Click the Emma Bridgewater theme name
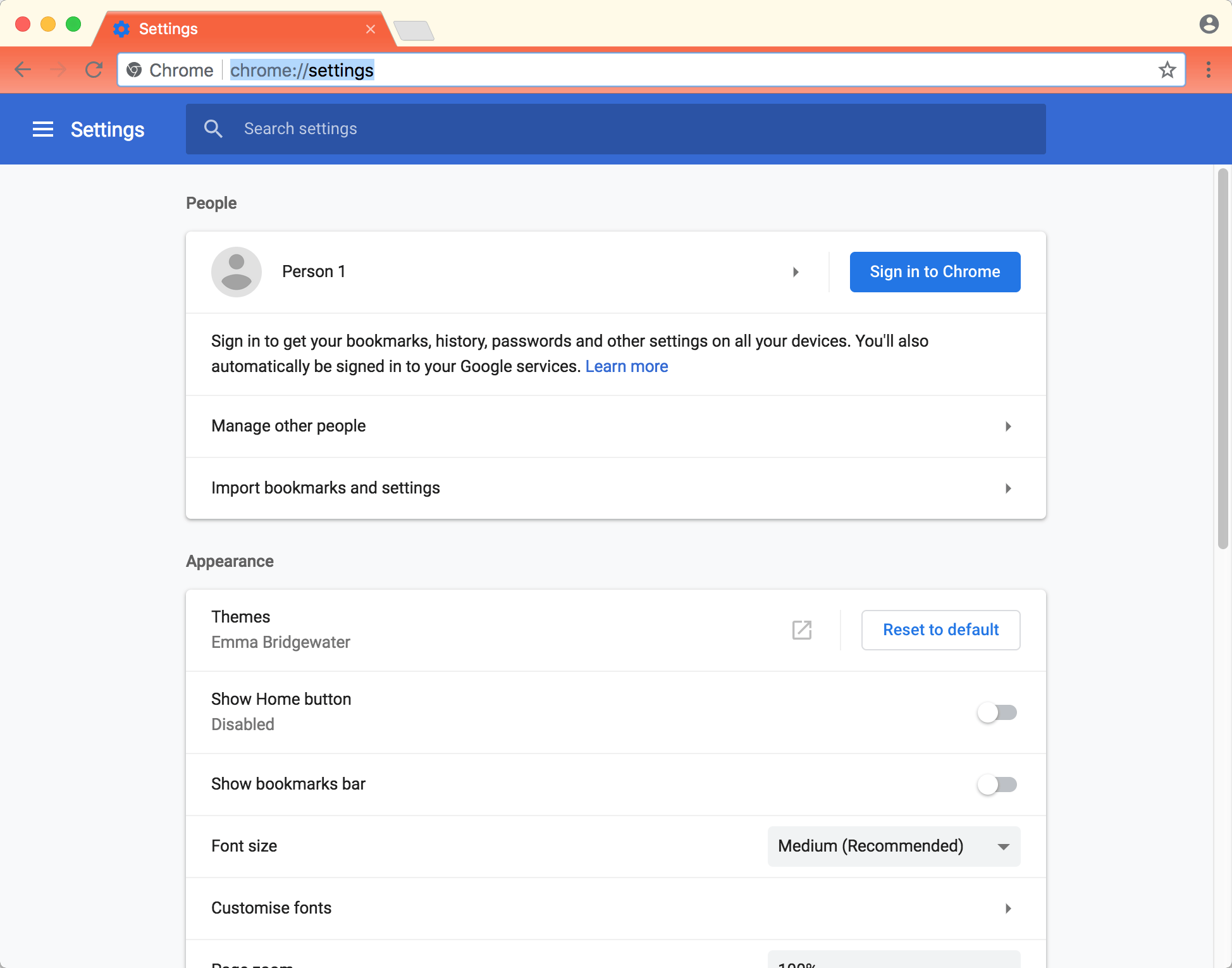The height and width of the screenshot is (968, 1232). tap(281, 643)
